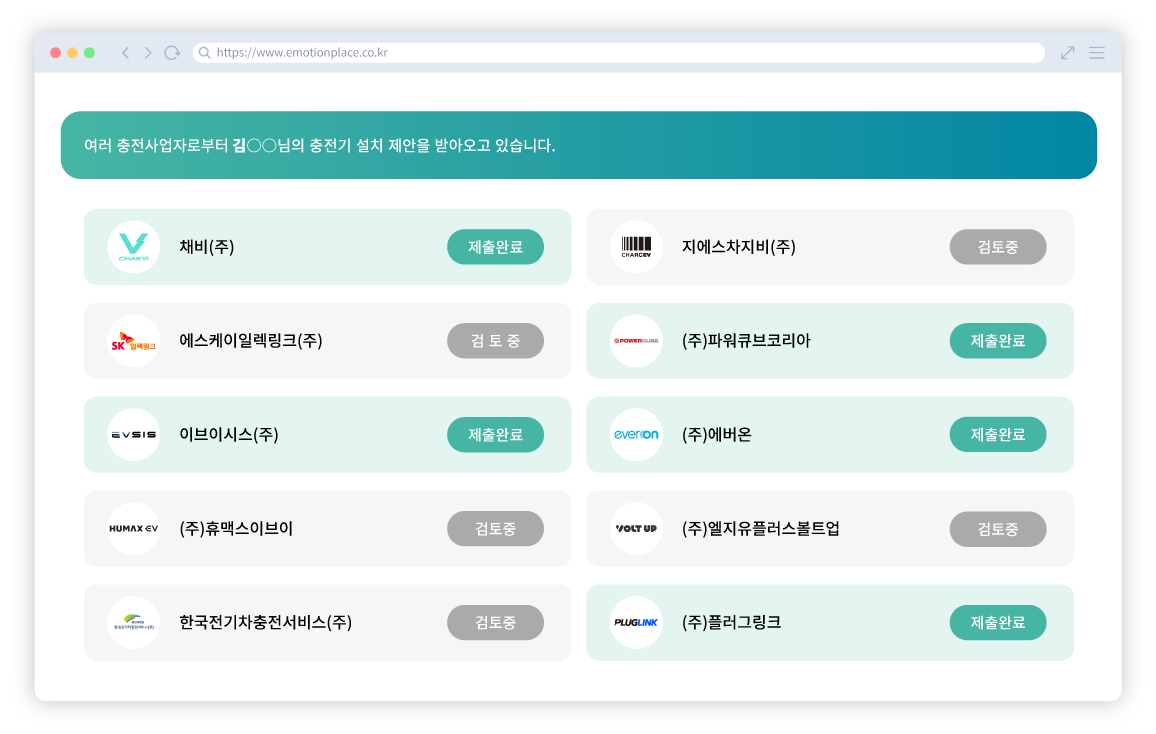1156x734 pixels.
Task: Select the everon logo icon
Action: (x=636, y=434)
